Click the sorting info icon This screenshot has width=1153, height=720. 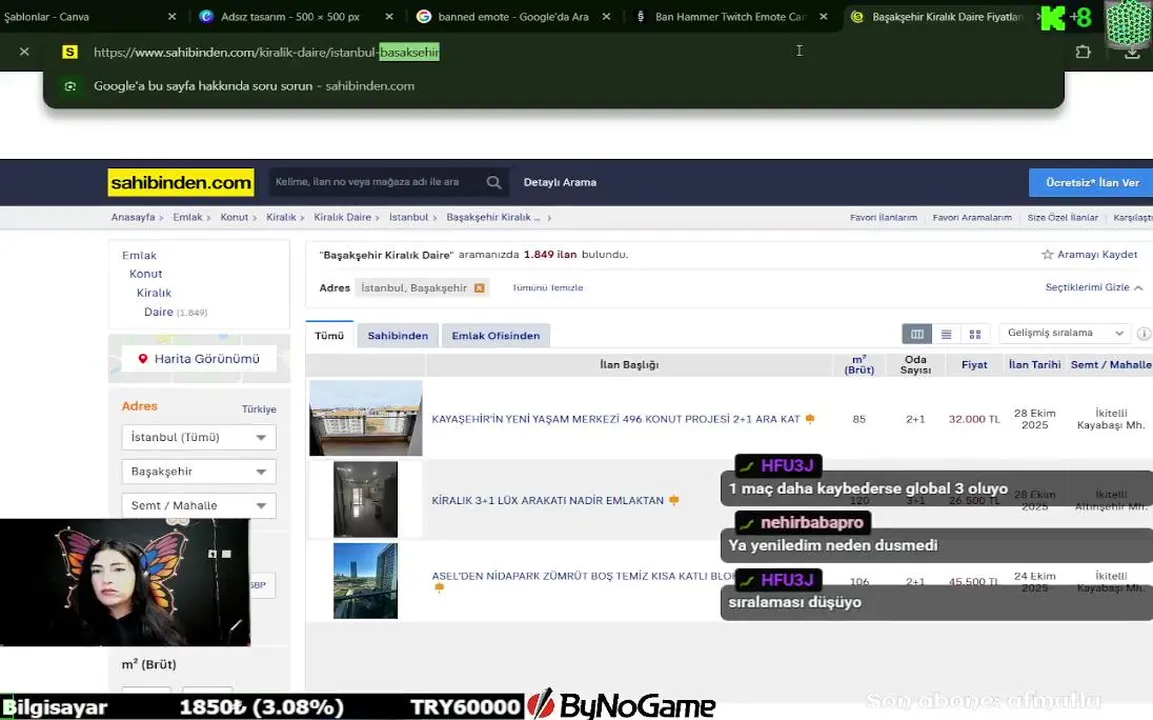coord(1143,333)
